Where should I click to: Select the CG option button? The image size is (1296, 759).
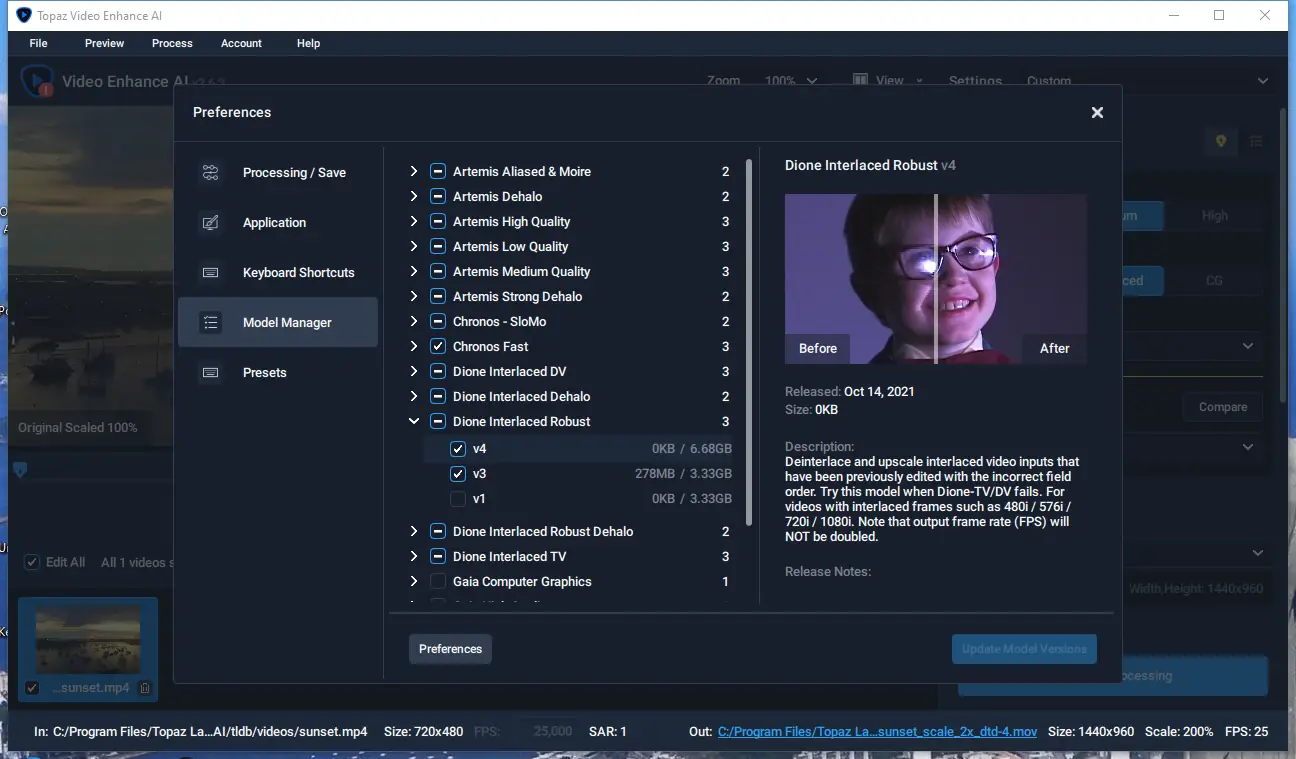[1215, 281]
